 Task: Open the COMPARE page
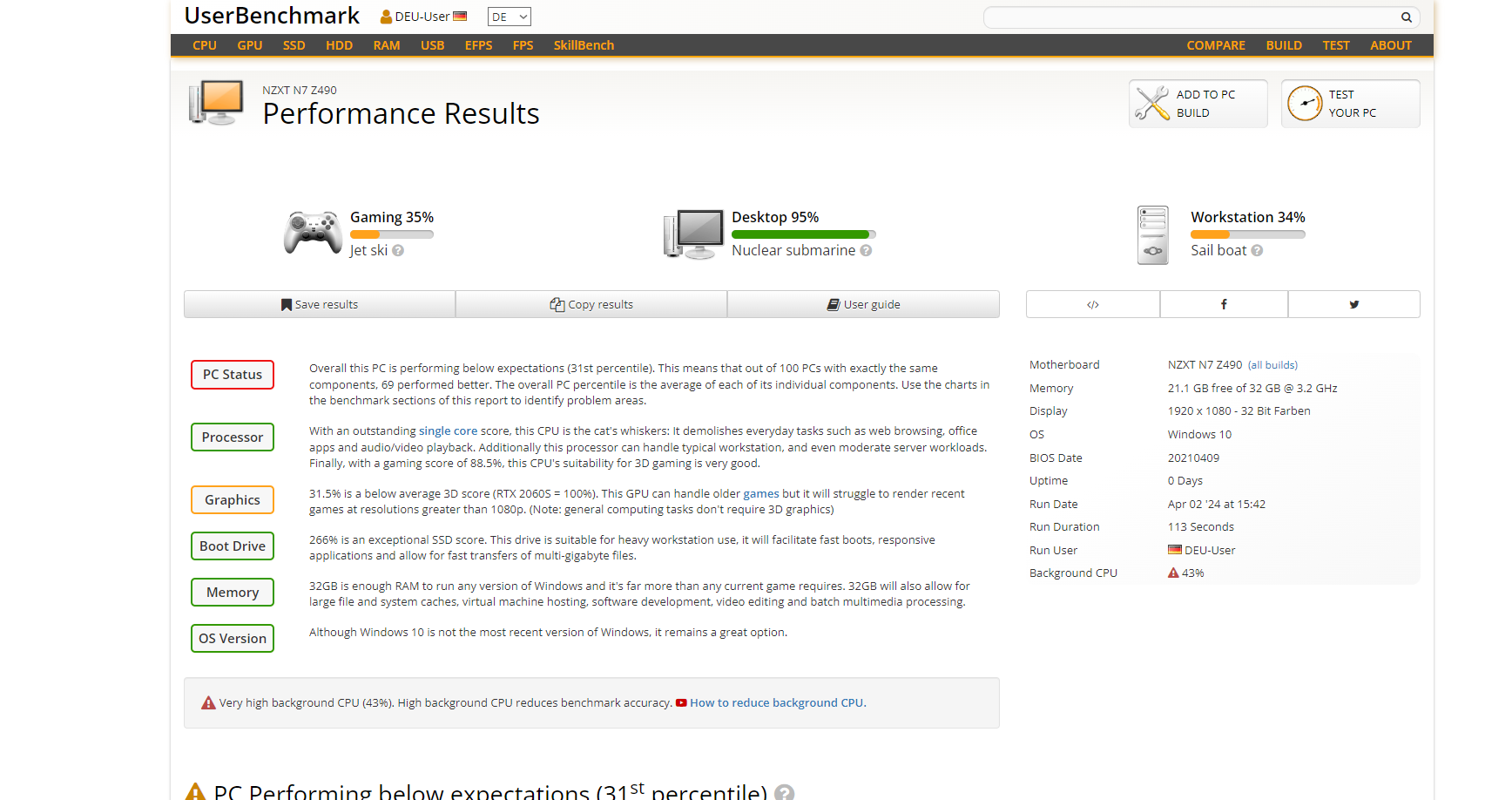click(1216, 45)
